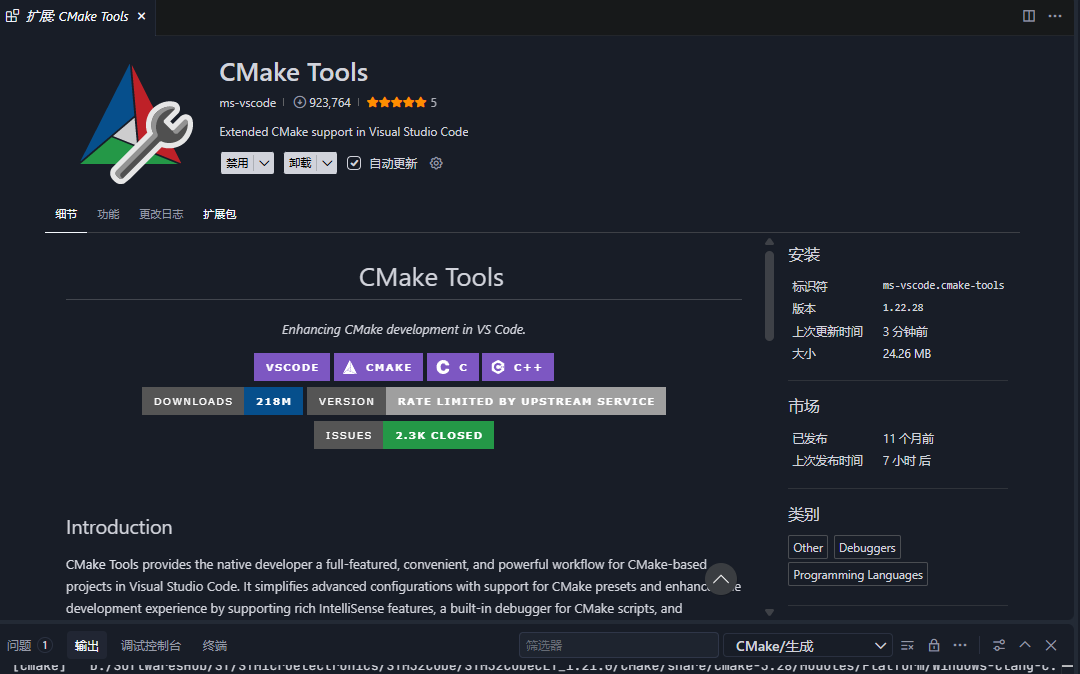Switch to the 终端 panel tab
Image resolution: width=1080 pixels, height=674 pixels.
click(215, 645)
